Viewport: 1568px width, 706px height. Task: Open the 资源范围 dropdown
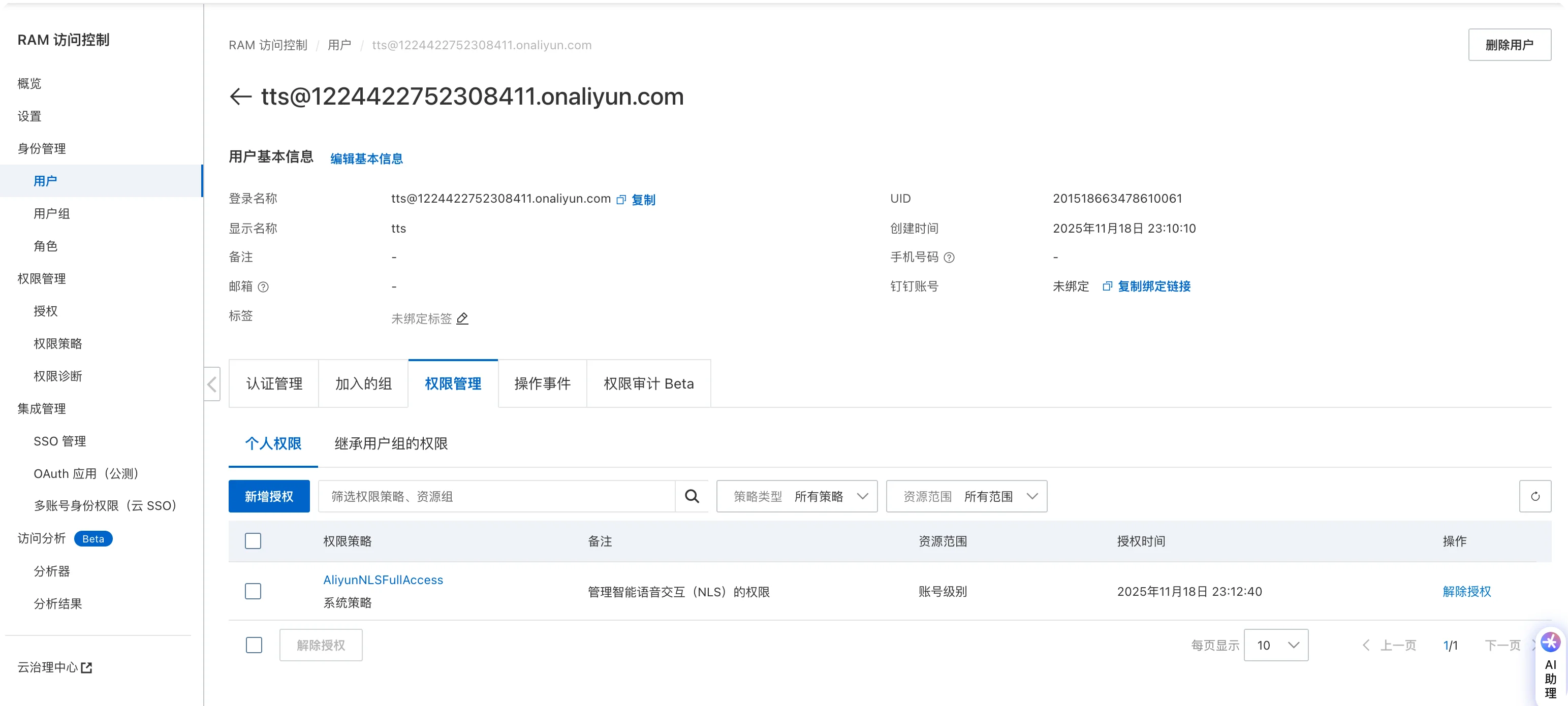click(x=966, y=496)
